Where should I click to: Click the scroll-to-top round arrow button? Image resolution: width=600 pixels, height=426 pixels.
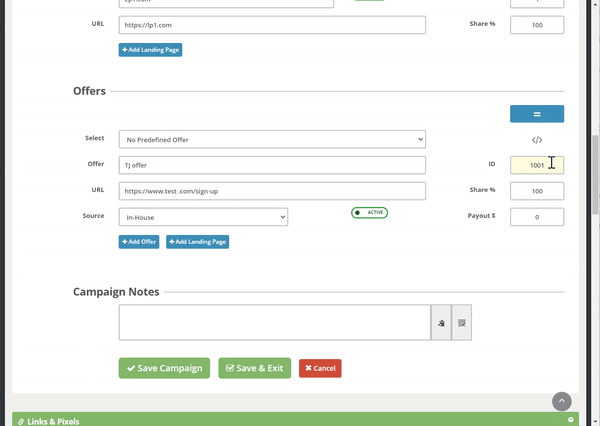[x=562, y=400]
